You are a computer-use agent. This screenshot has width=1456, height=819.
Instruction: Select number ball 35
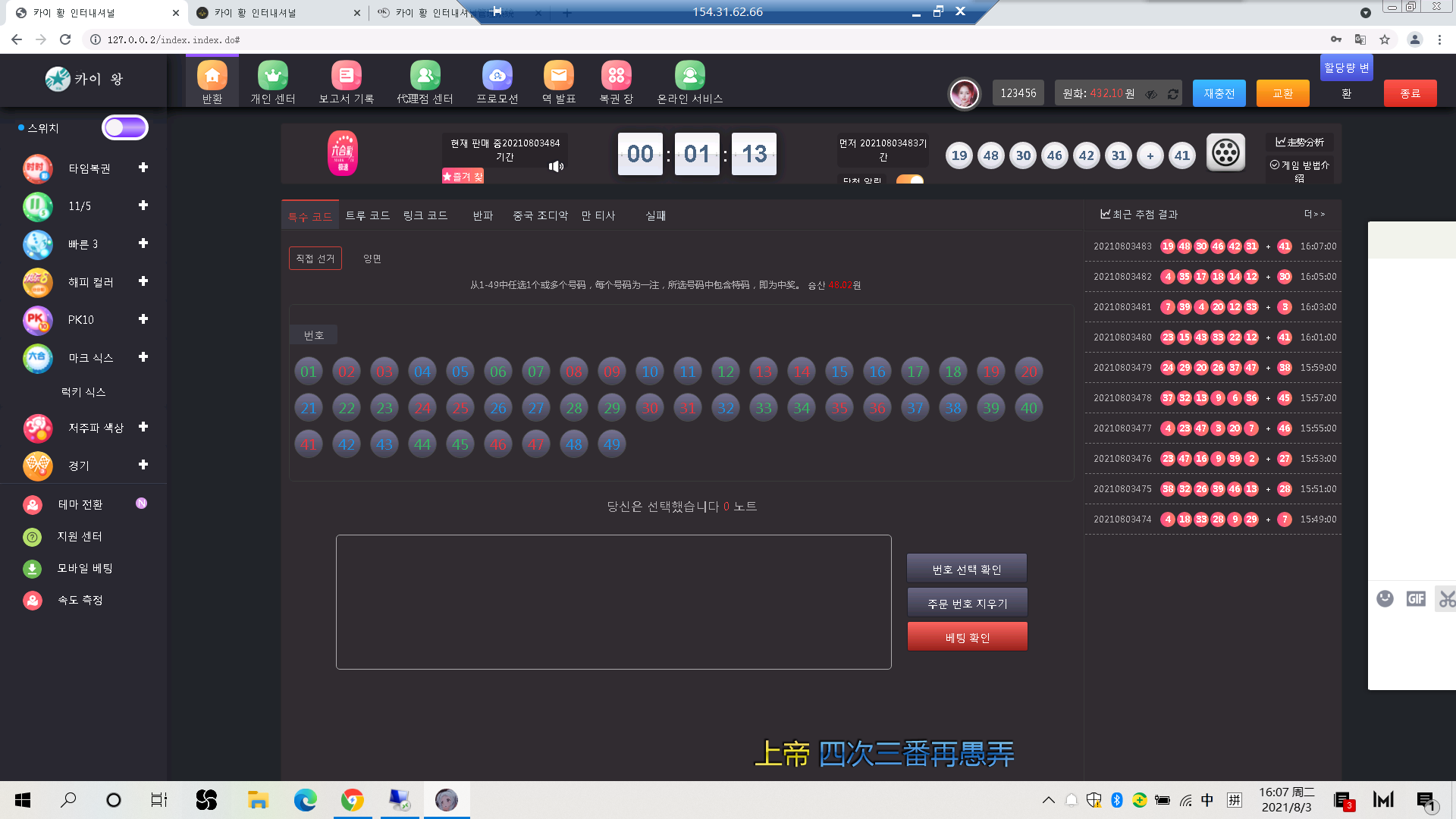point(839,408)
